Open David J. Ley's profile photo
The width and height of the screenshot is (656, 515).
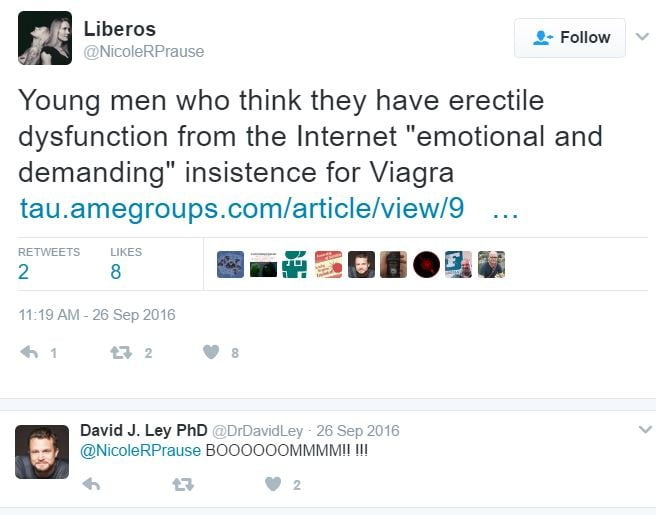point(42,452)
